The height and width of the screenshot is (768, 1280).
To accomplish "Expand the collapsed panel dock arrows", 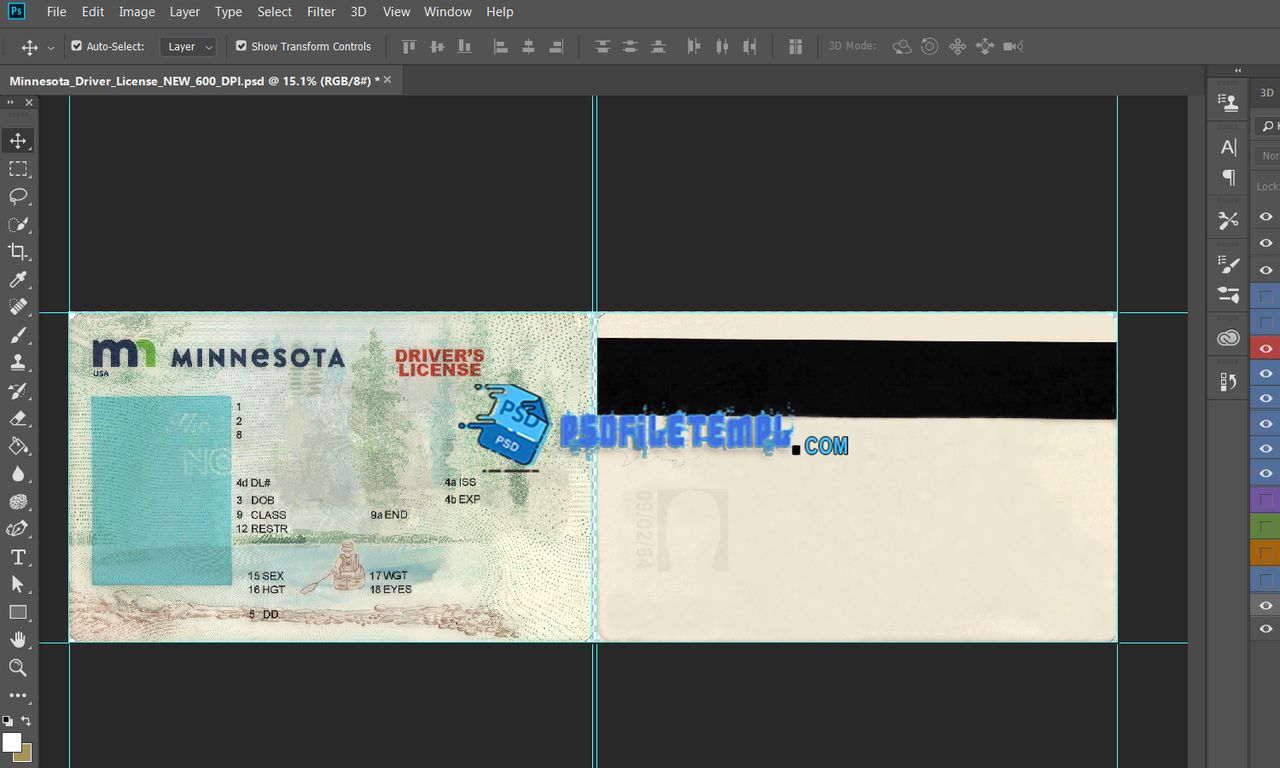I will [x=1238, y=70].
